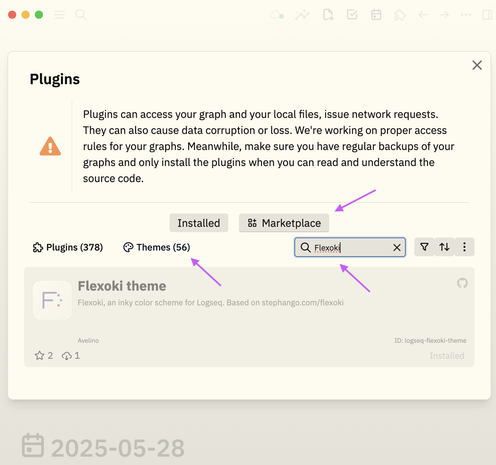Select the Plugins (378) category

pyautogui.click(x=68, y=247)
